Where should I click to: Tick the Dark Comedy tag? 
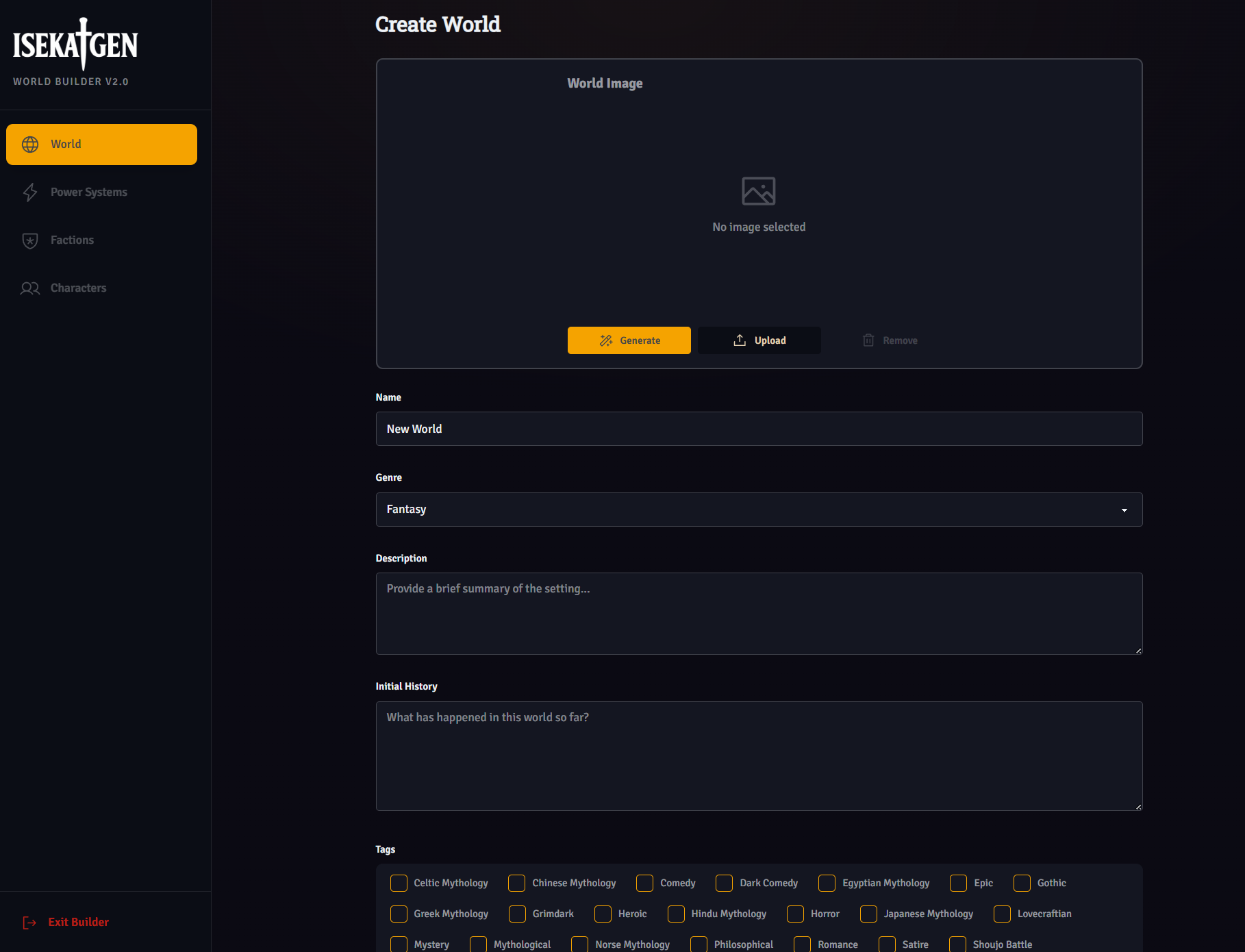click(x=724, y=884)
